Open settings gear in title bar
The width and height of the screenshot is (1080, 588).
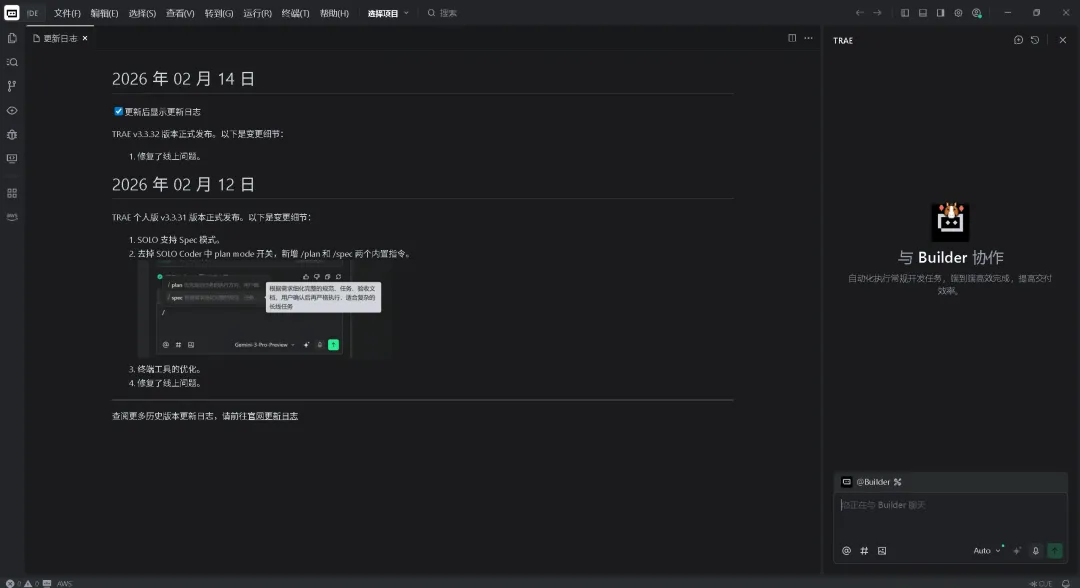[958, 13]
